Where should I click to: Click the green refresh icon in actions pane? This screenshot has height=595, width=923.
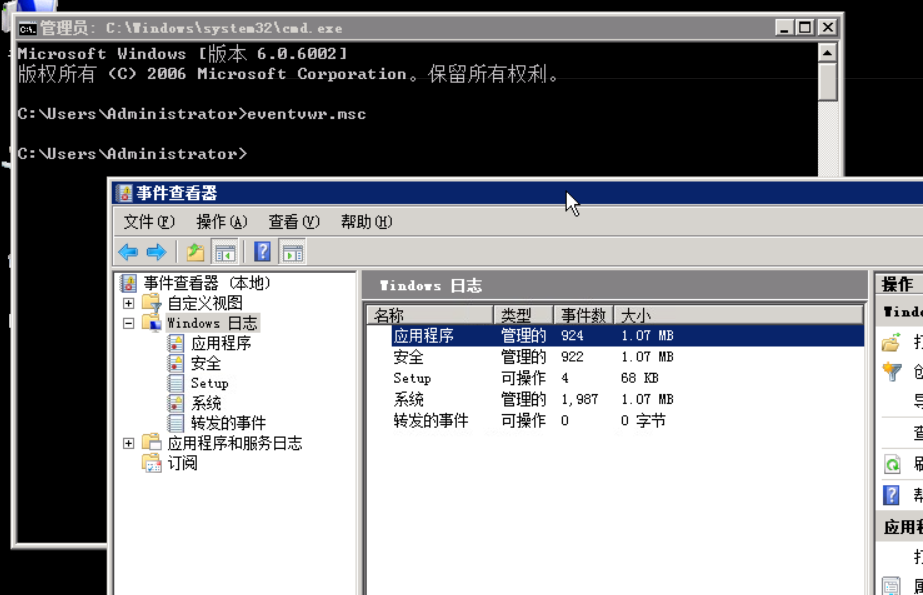[892, 465]
